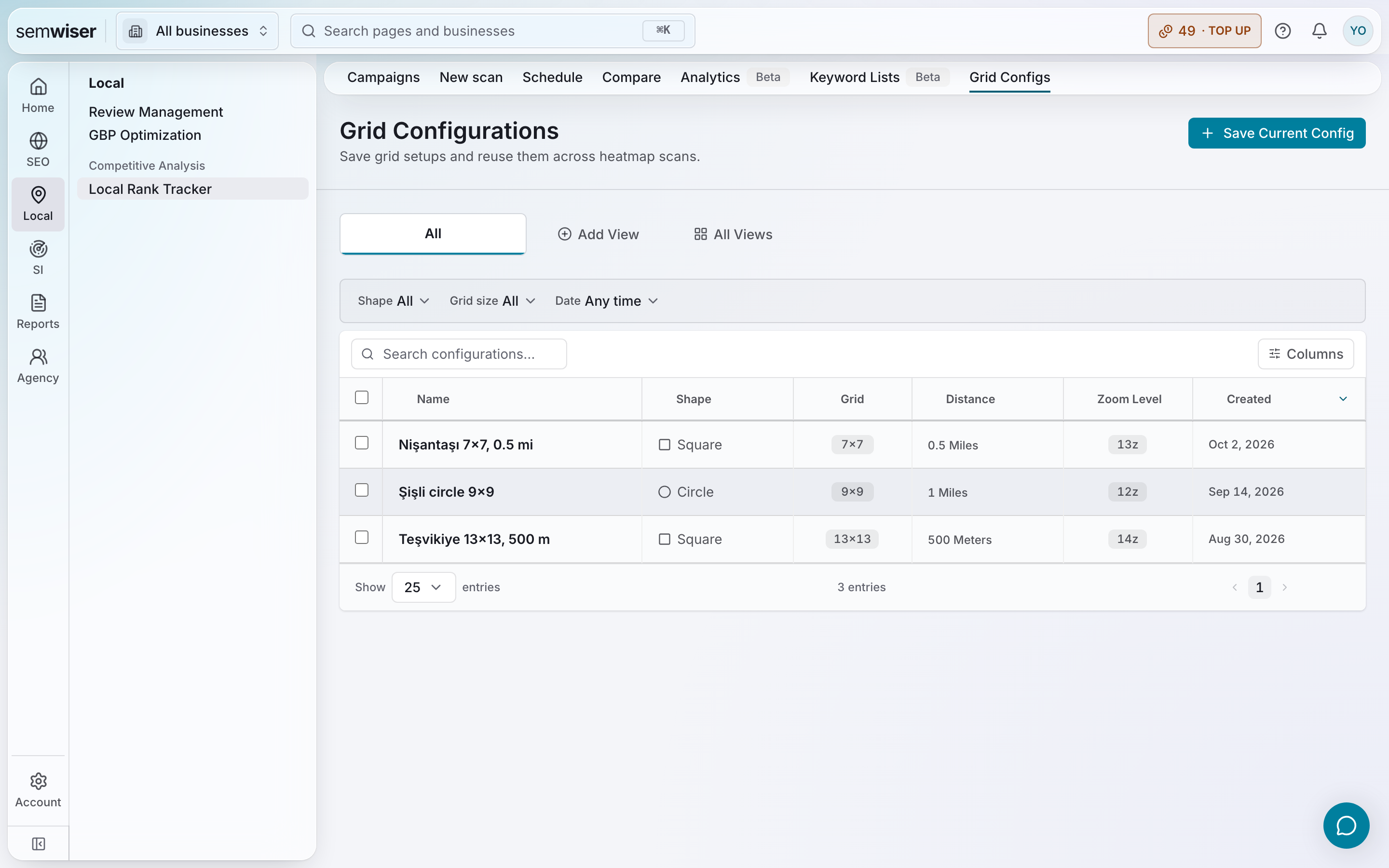
Task: Sort by the Created column chevron
Action: (1343, 399)
